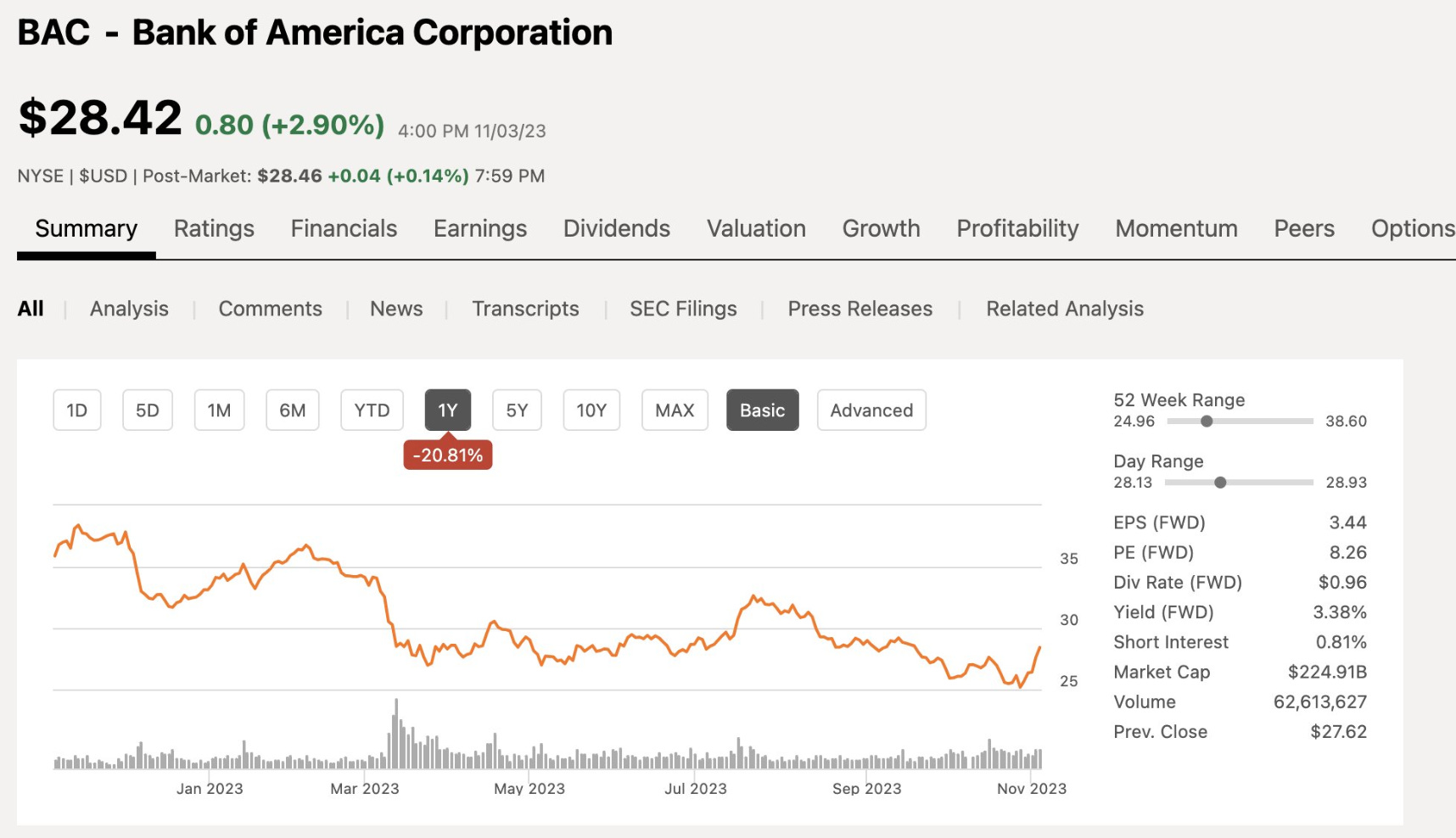Click the March 2023 volume spike bar
The width and height of the screenshot is (1456, 838).
pos(396,734)
